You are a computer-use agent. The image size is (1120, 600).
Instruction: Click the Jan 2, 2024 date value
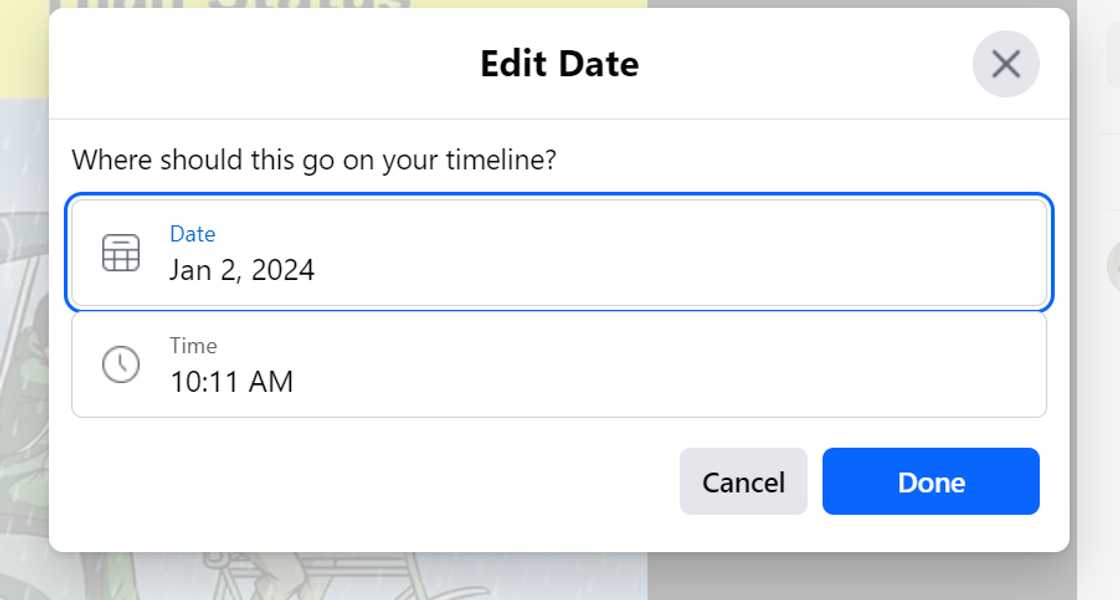click(x=242, y=270)
